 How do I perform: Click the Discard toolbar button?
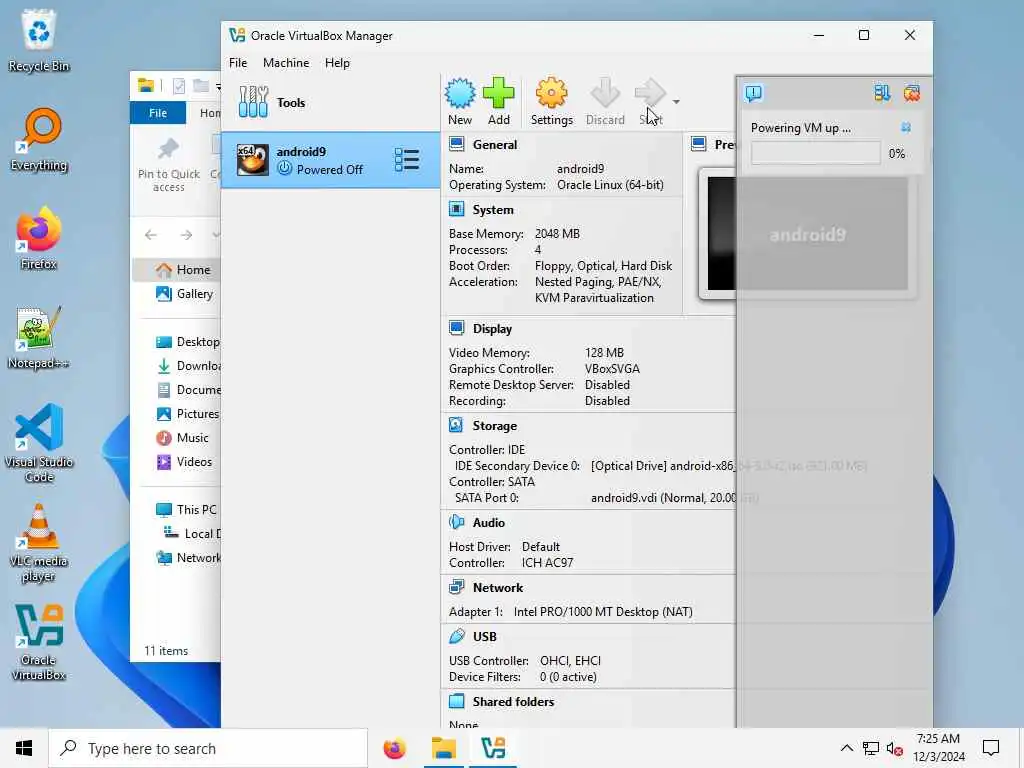605,101
